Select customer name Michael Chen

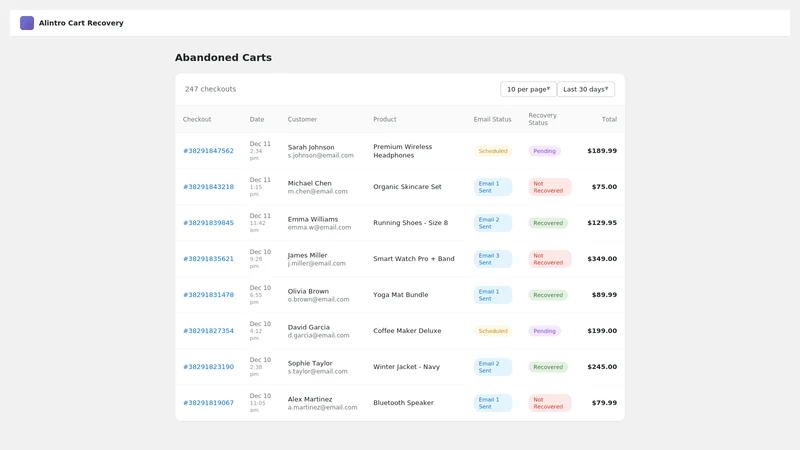tap(309, 183)
